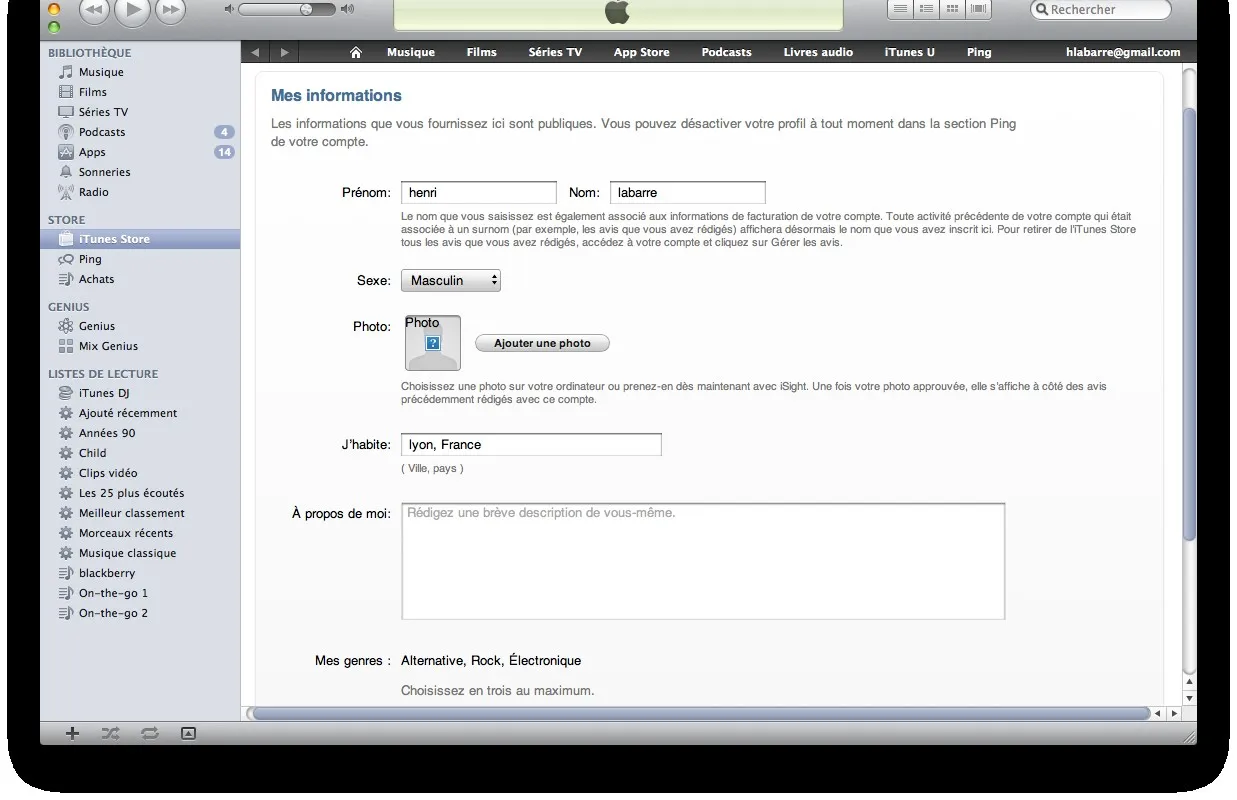The height and width of the screenshot is (800, 1237).
Task: Open the Sexe dropdown set to Masculin
Action: (451, 281)
